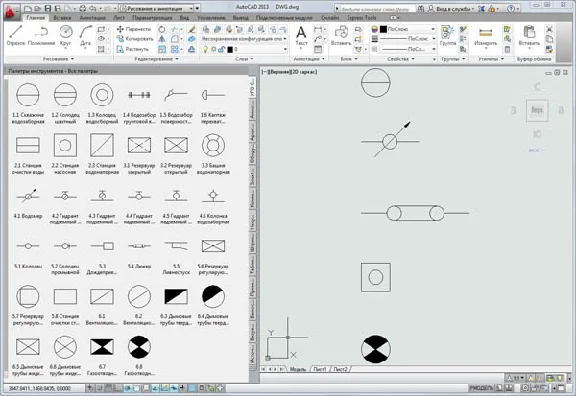This screenshot has height=396, width=576.
Task: Insert 1.3 Колодец водосборный palette symbol
Action: coord(102,103)
